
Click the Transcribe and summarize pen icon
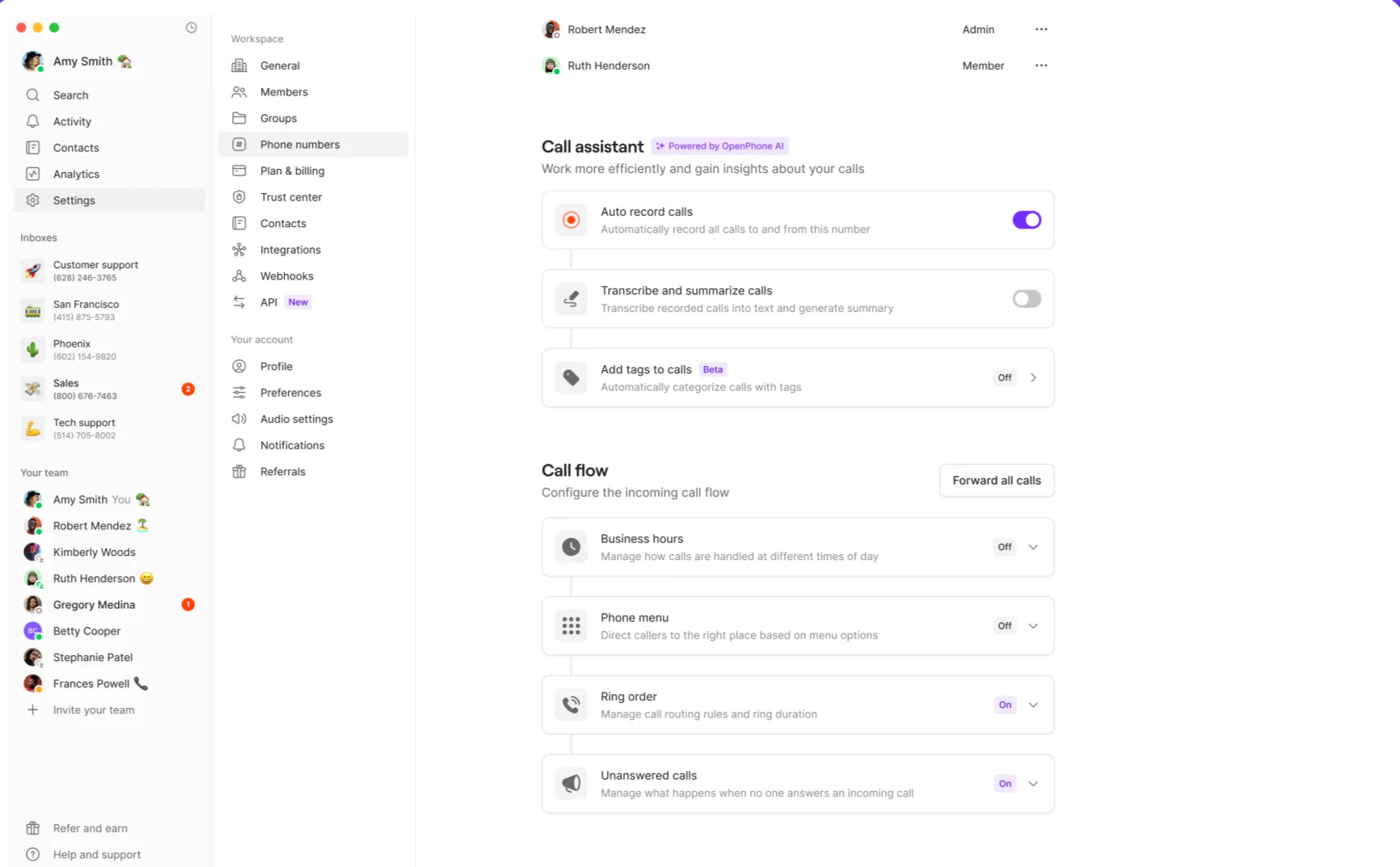tap(571, 299)
